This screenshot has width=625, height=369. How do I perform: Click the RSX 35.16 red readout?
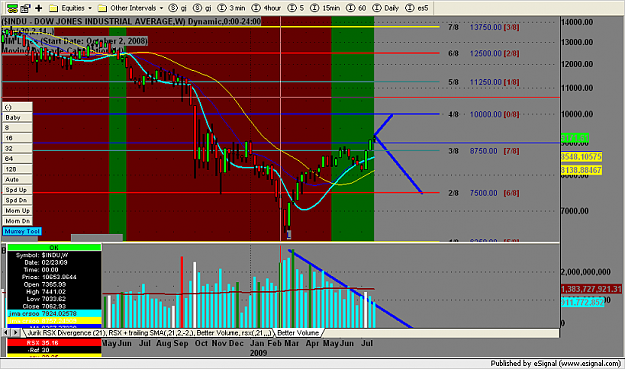[54, 342]
